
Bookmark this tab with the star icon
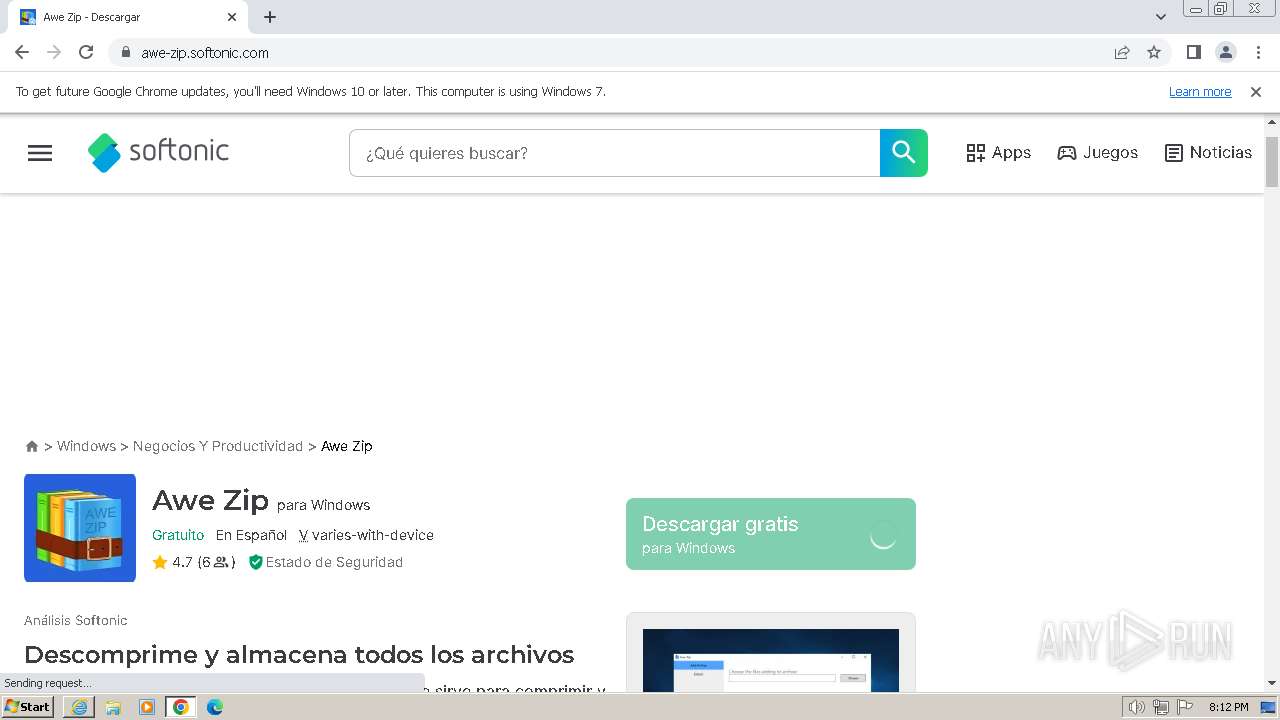pyautogui.click(x=1154, y=52)
